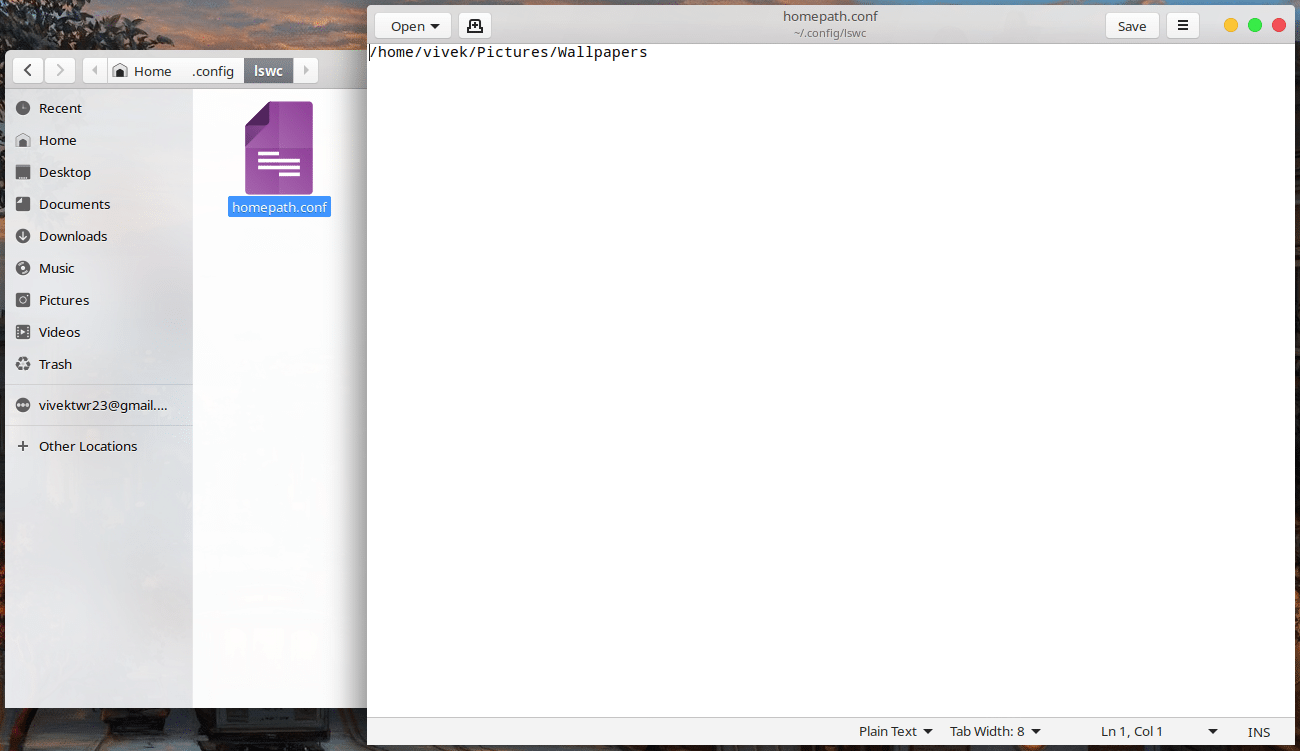Open the Open dropdown in text editor
This screenshot has height=751, width=1300.
click(413, 26)
